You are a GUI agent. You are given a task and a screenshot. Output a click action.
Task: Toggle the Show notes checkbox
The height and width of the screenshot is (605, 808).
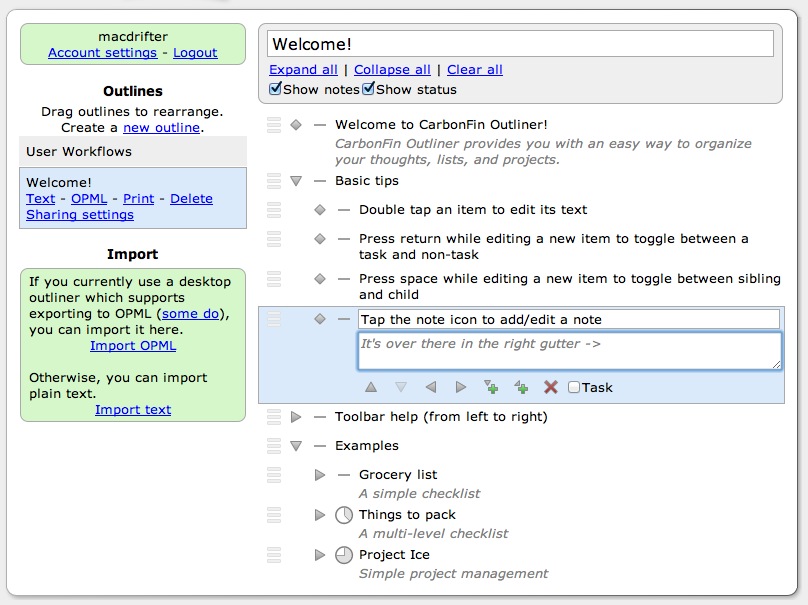pyautogui.click(x=275, y=89)
